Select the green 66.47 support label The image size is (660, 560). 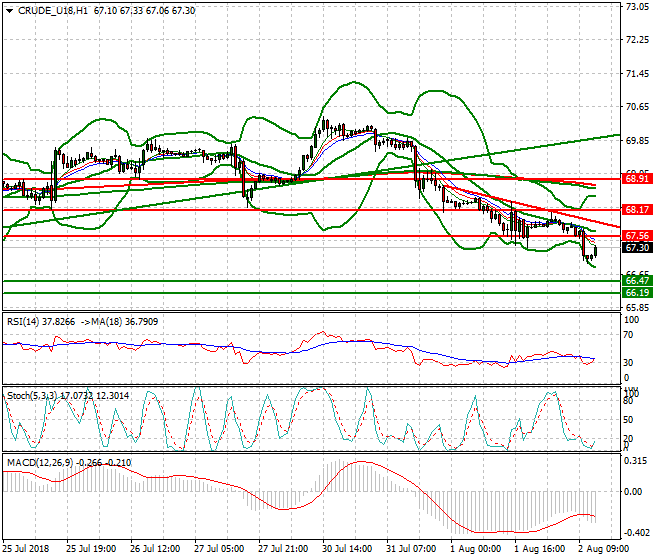[x=637, y=281]
